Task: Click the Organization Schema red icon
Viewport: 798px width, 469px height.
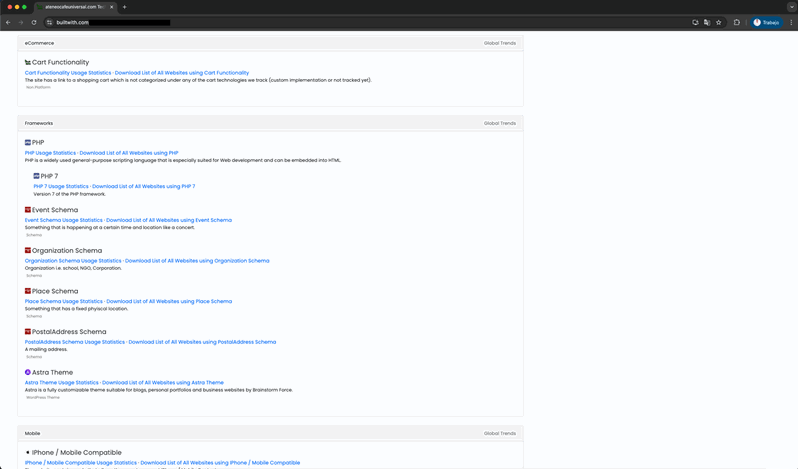Action: [x=27, y=250]
